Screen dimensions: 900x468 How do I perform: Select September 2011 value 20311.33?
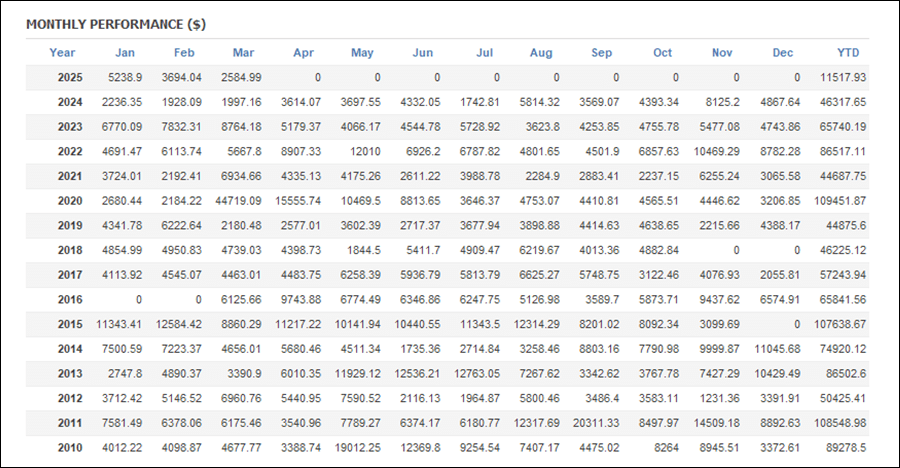(x=596, y=423)
